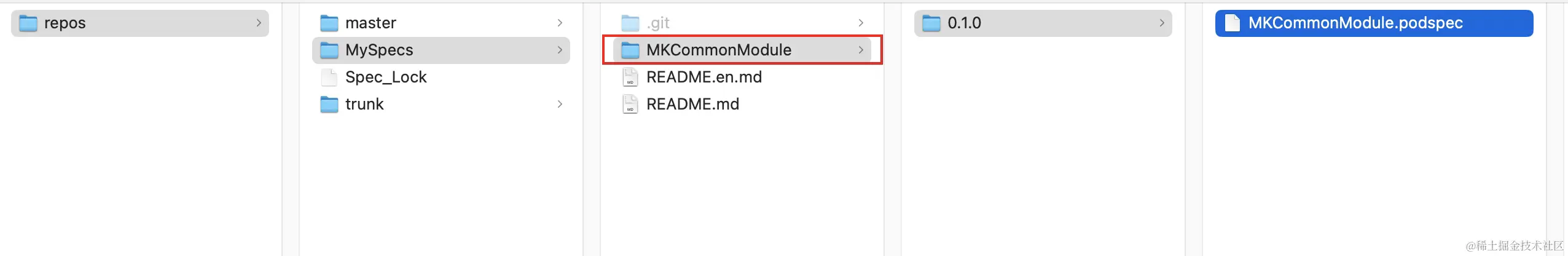Select the README.en.md file name
This screenshot has width=1568, height=256.
[x=704, y=78]
